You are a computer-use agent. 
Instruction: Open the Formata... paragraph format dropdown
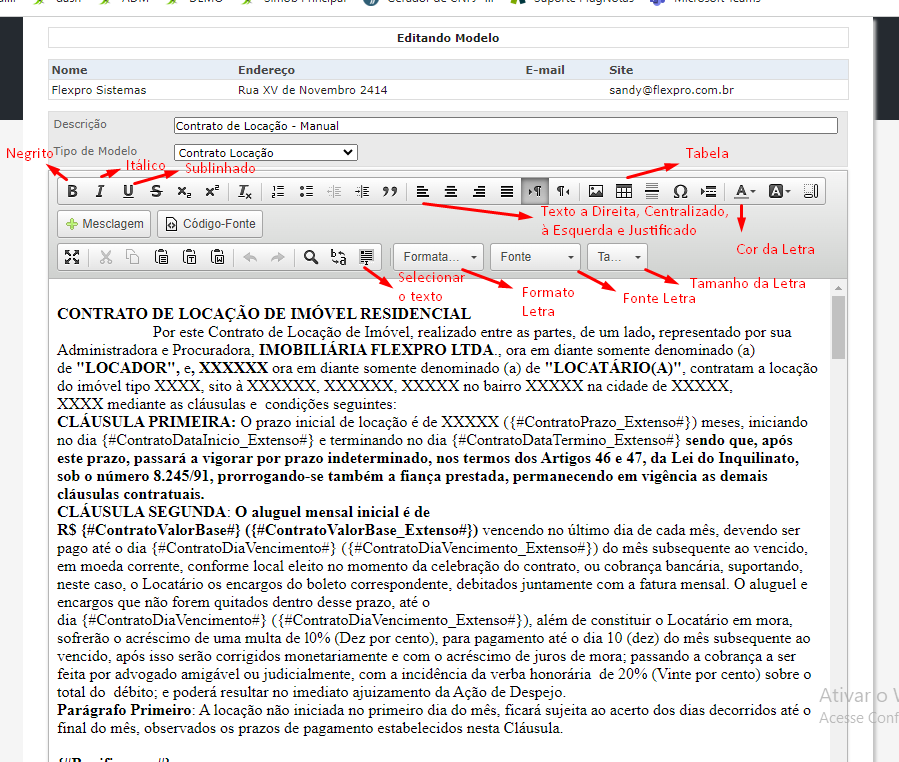point(439,257)
